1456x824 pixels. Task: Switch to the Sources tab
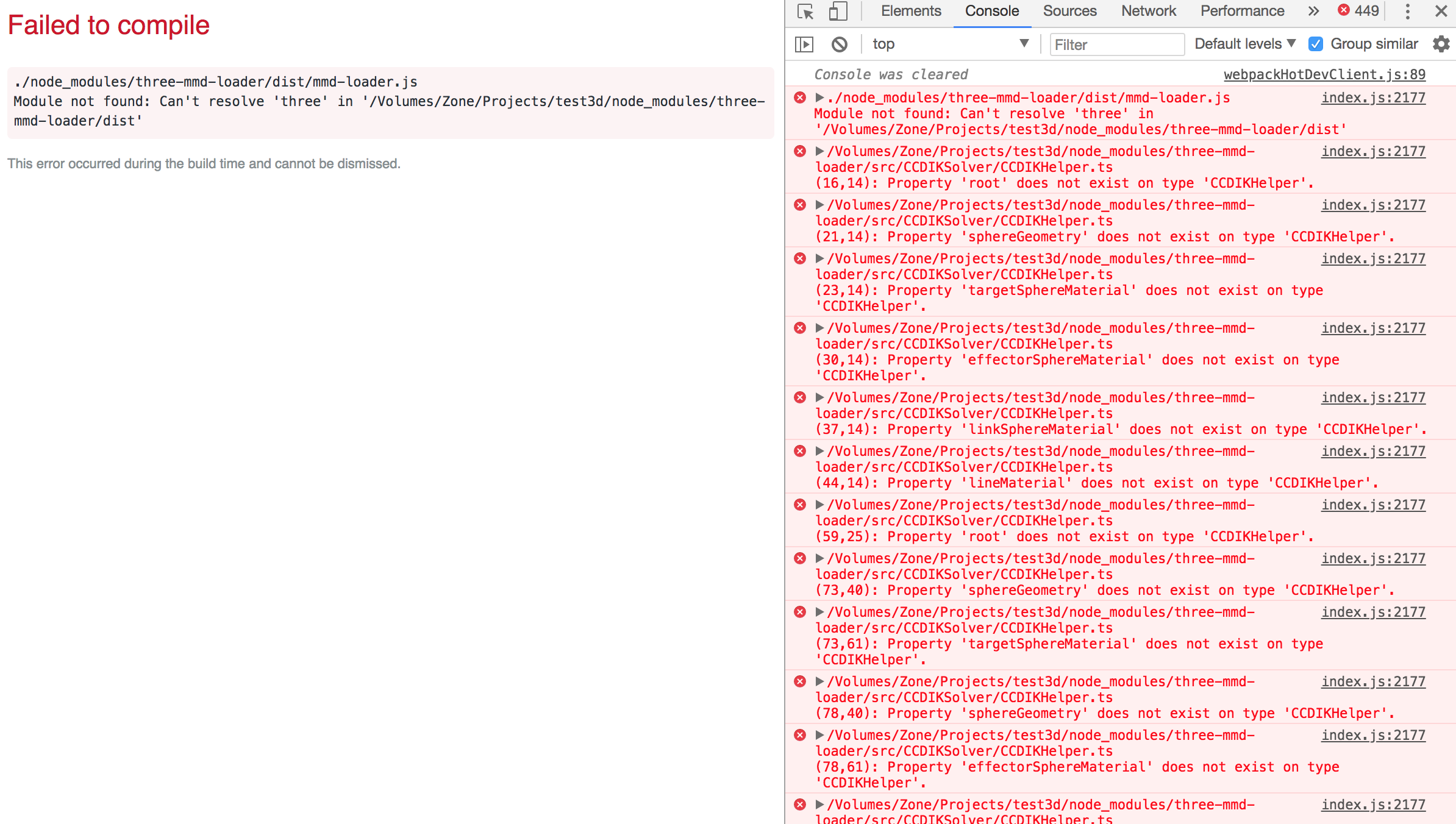tap(1069, 11)
